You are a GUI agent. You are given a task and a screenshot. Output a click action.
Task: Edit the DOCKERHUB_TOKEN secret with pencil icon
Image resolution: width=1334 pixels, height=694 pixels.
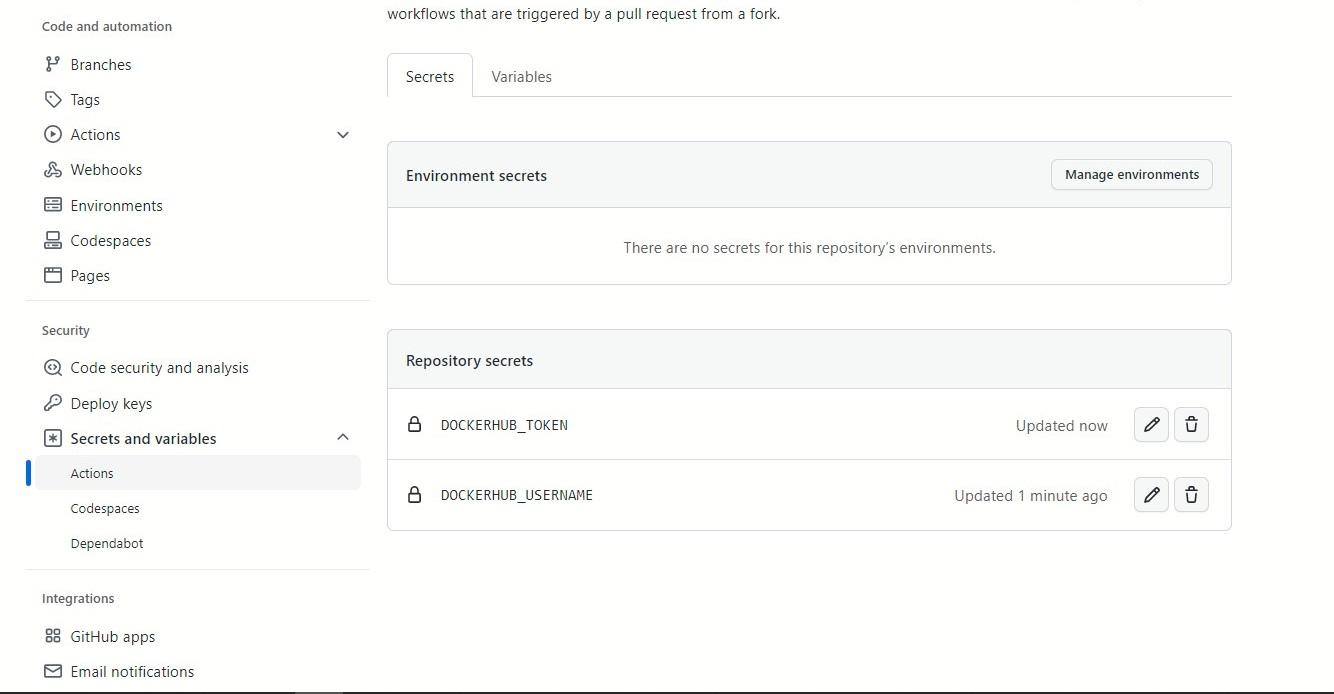pos(1151,425)
